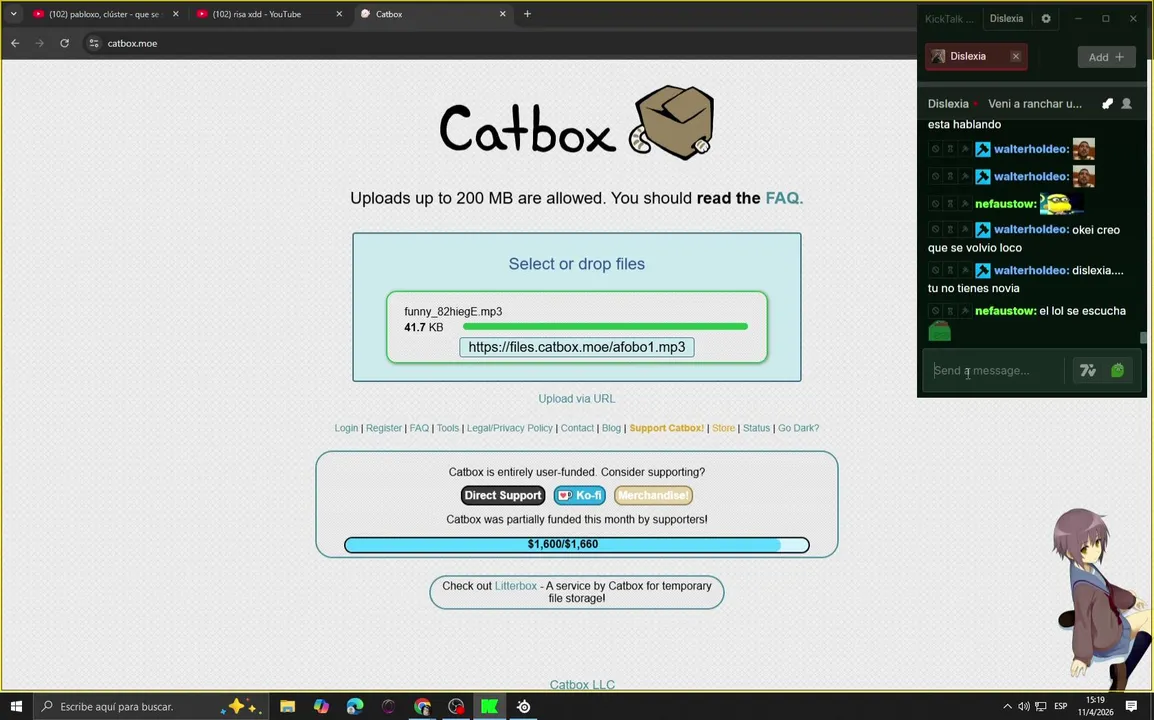Open the Litterbox link

pyautogui.click(x=515, y=586)
